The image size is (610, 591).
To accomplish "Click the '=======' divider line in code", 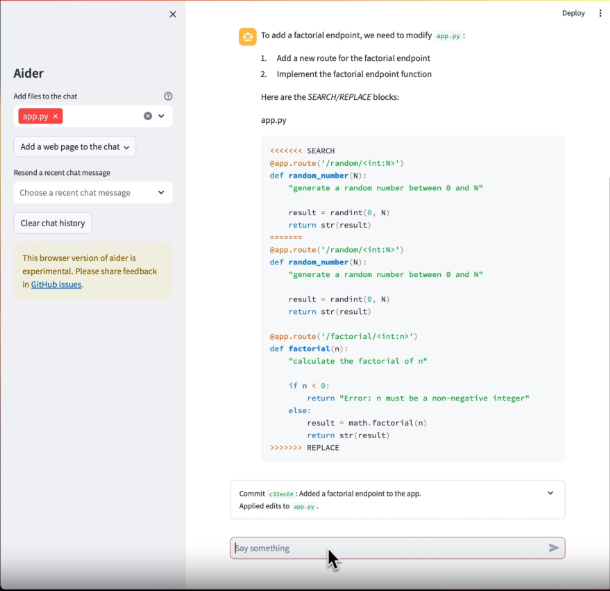I will pyautogui.click(x=286, y=237).
